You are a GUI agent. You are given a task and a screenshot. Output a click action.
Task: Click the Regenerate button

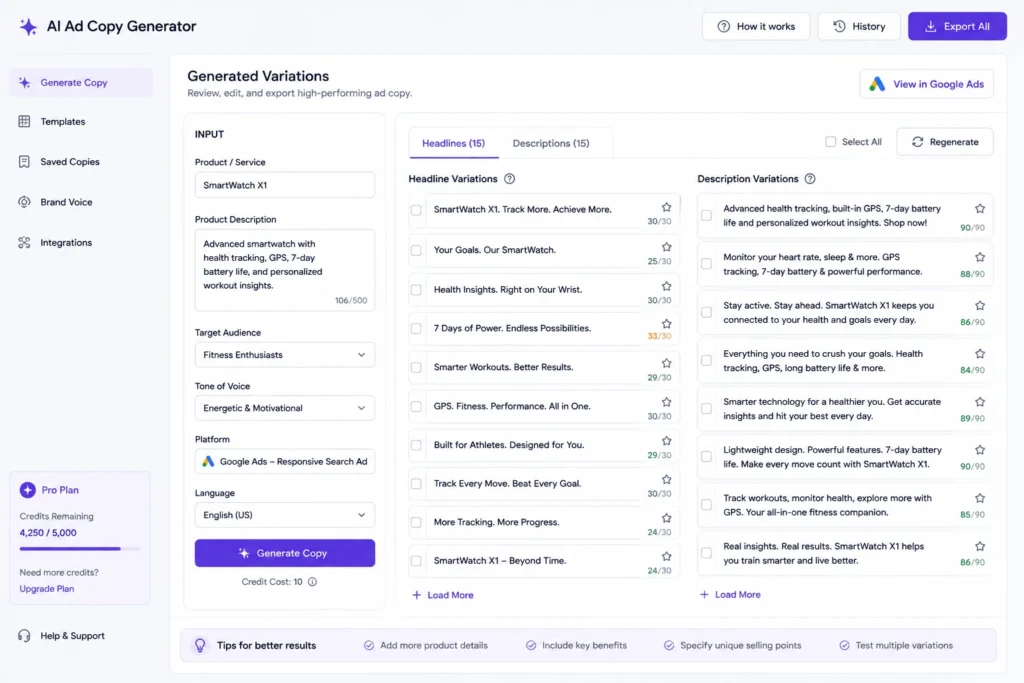point(945,142)
